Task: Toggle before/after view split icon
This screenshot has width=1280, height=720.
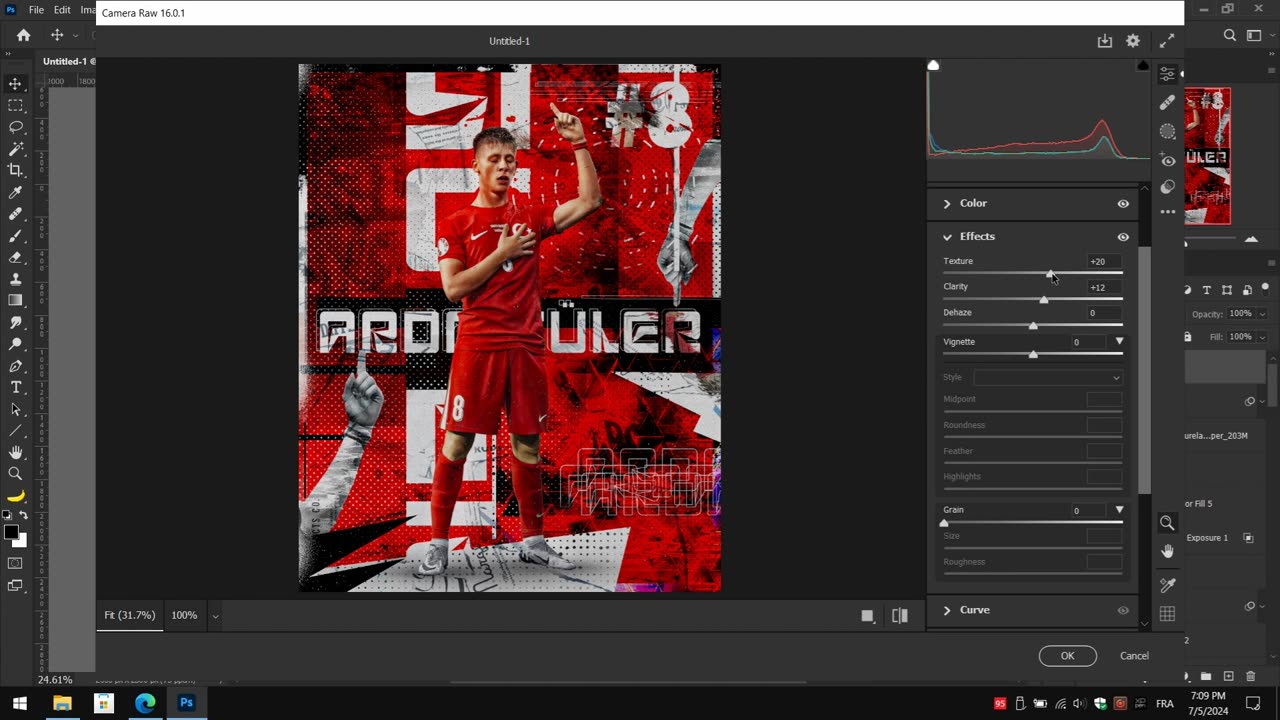Action: click(x=900, y=616)
